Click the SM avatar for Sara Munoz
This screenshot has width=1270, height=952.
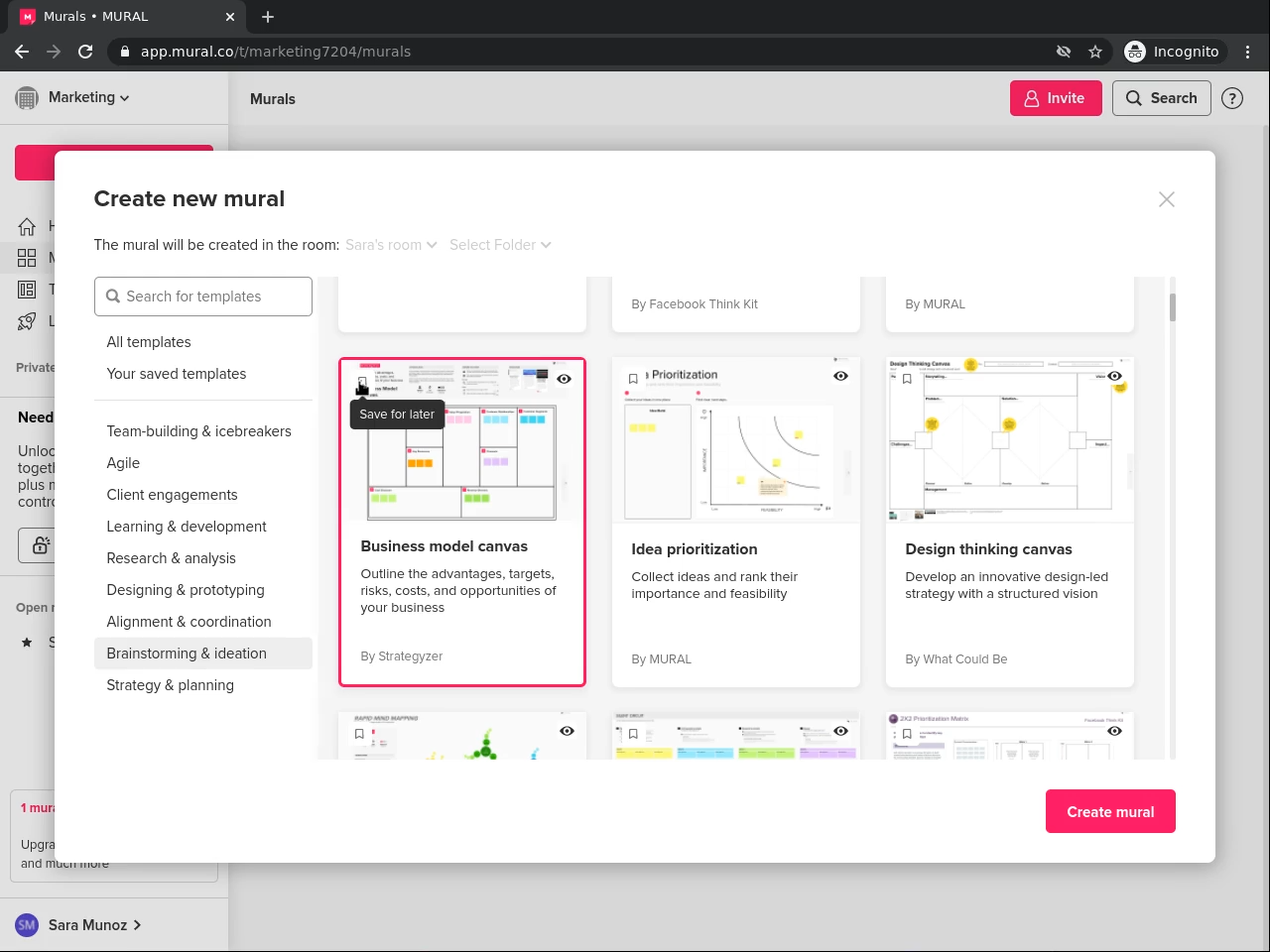click(x=27, y=925)
